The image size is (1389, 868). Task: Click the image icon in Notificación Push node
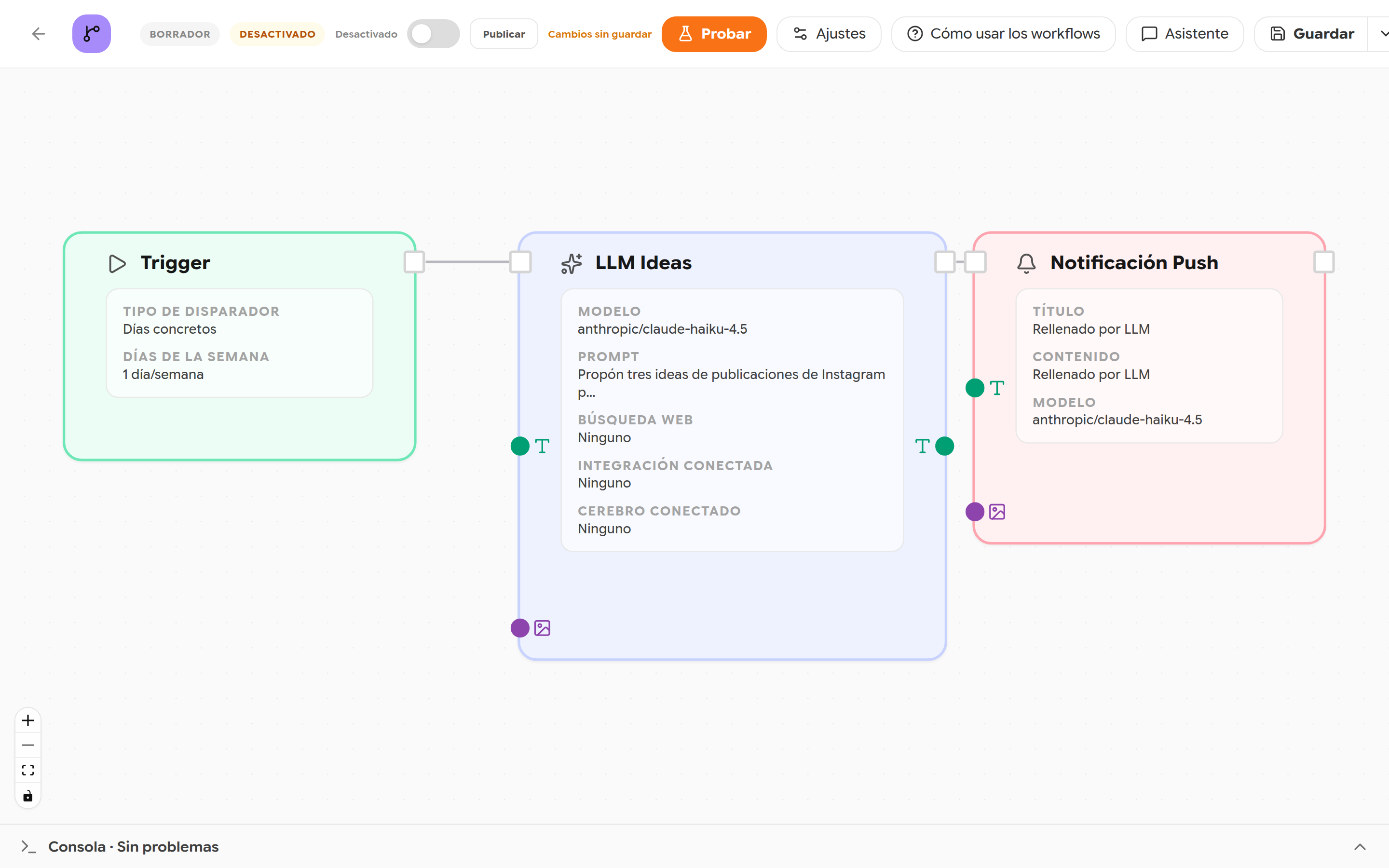pyautogui.click(x=997, y=512)
